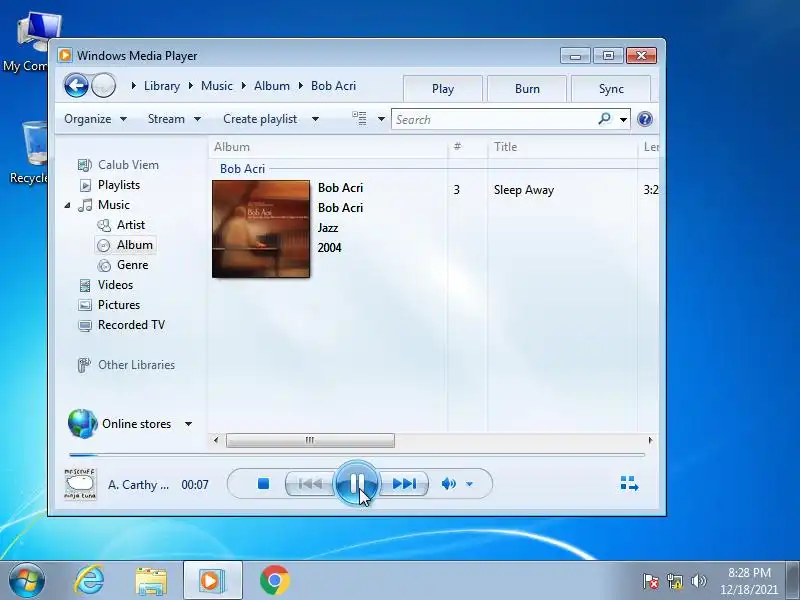Click the 00:07 elapsed time display
The height and width of the screenshot is (600, 800).
click(x=194, y=484)
